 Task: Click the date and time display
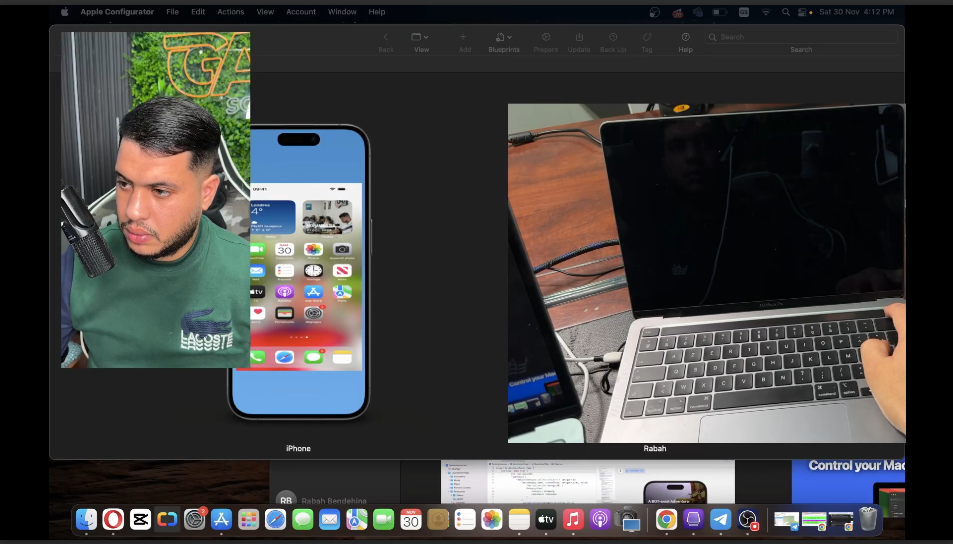coord(857,12)
